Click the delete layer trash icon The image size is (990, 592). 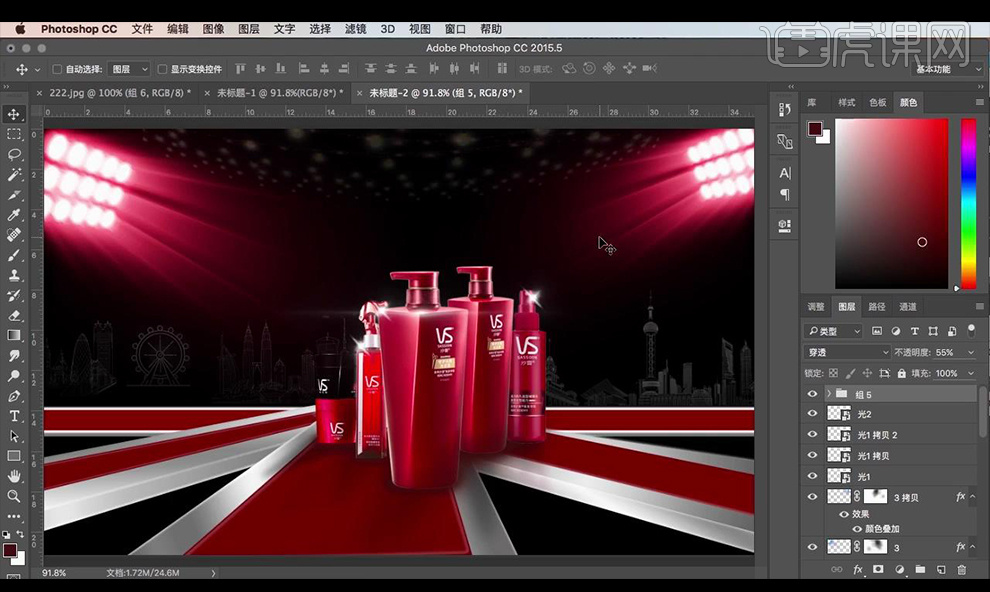[x=962, y=570]
